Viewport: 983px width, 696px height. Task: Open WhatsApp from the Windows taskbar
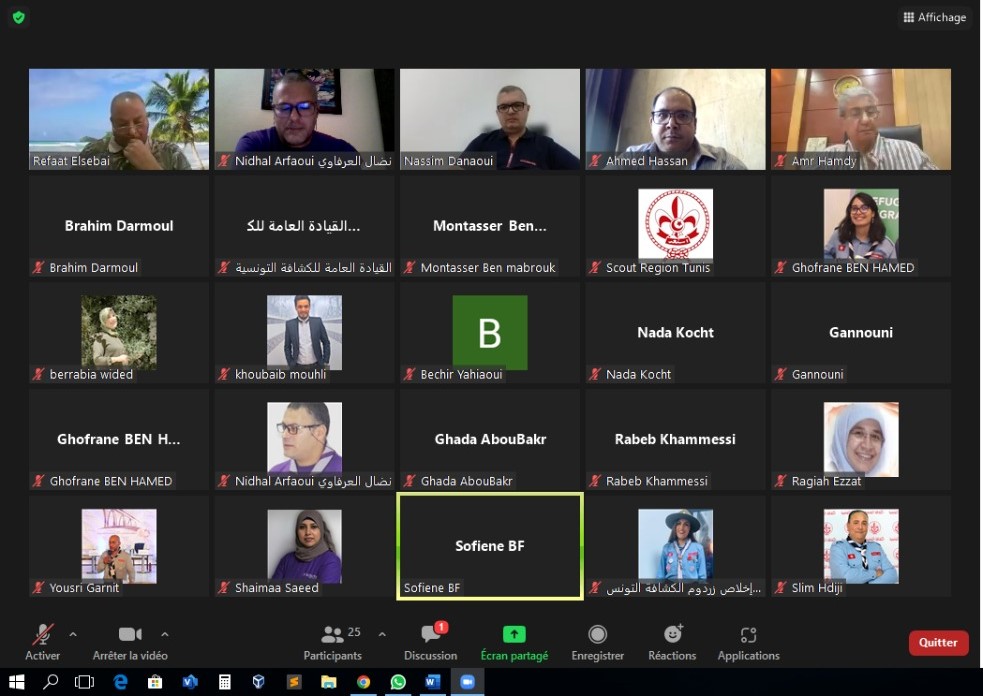click(398, 682)
